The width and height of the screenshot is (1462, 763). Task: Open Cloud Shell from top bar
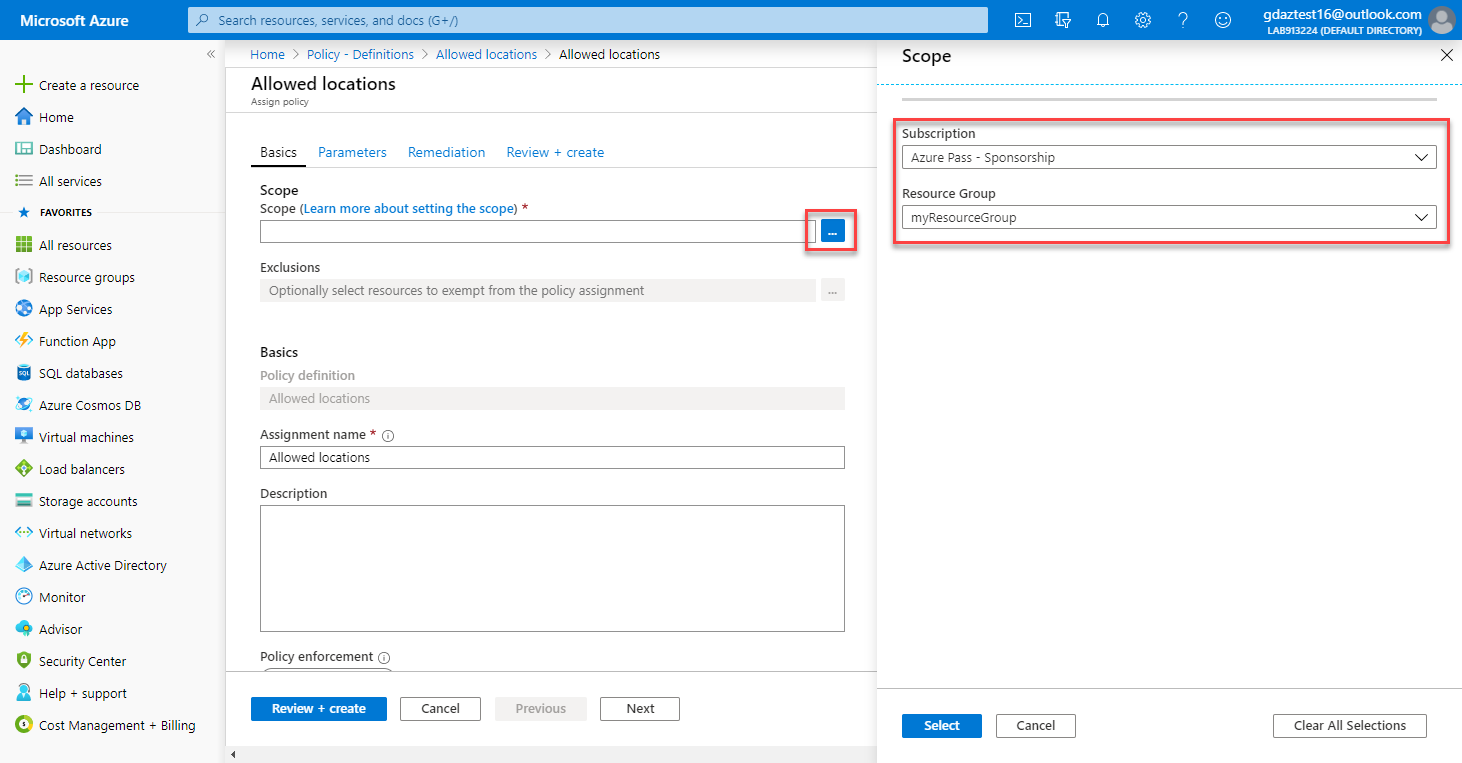[x=1023, y=20]
